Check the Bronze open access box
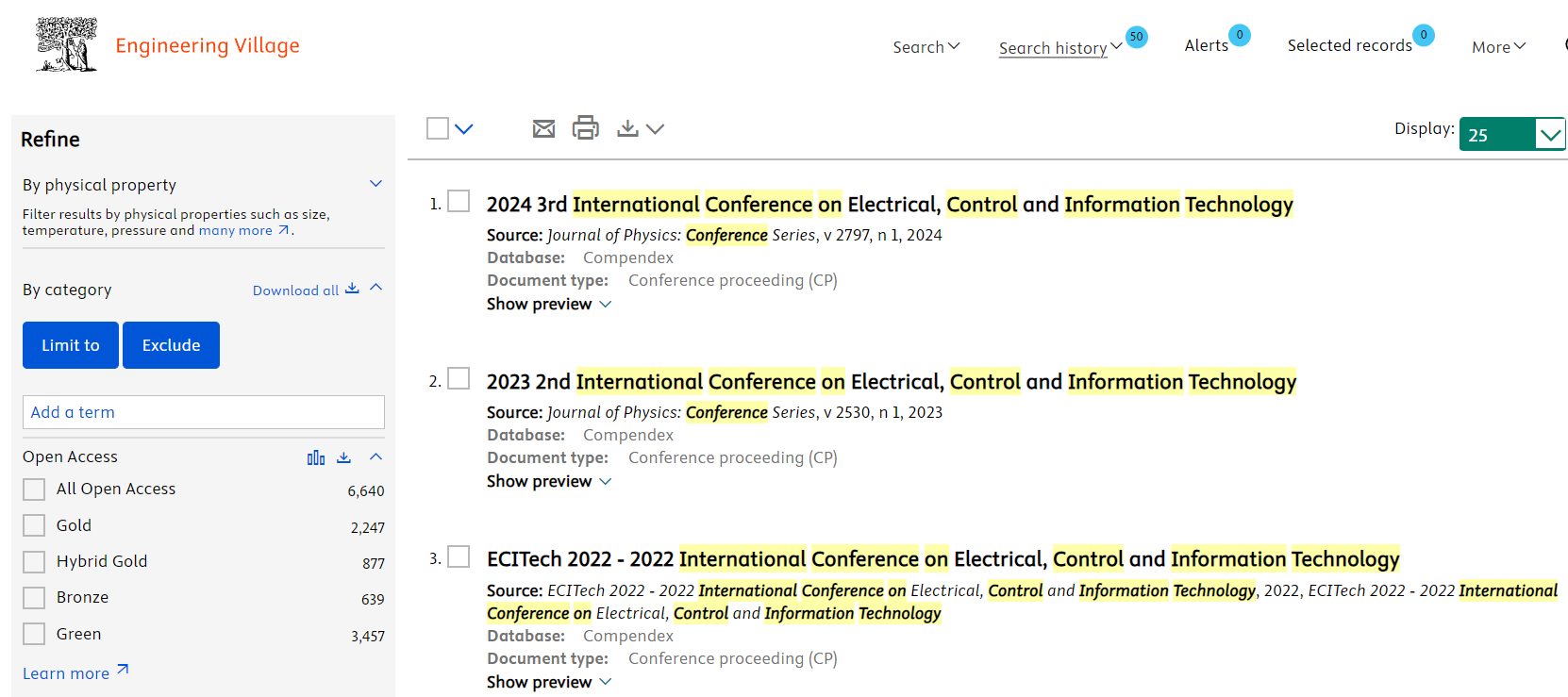 34,597
